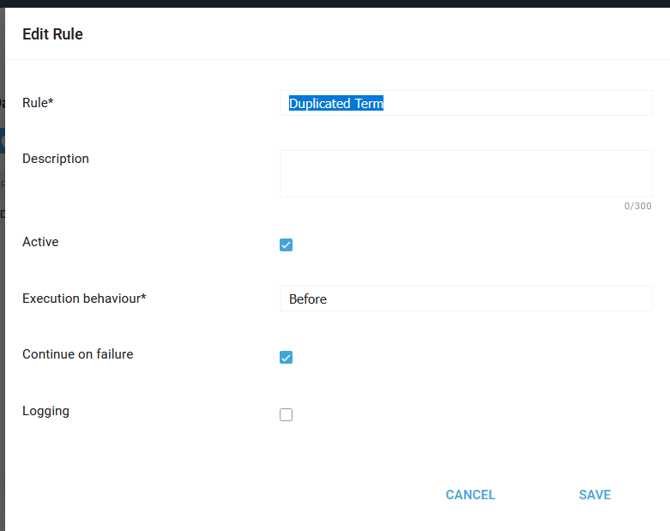Select the Before value in Execution behaviour

(x=308, y=299)
